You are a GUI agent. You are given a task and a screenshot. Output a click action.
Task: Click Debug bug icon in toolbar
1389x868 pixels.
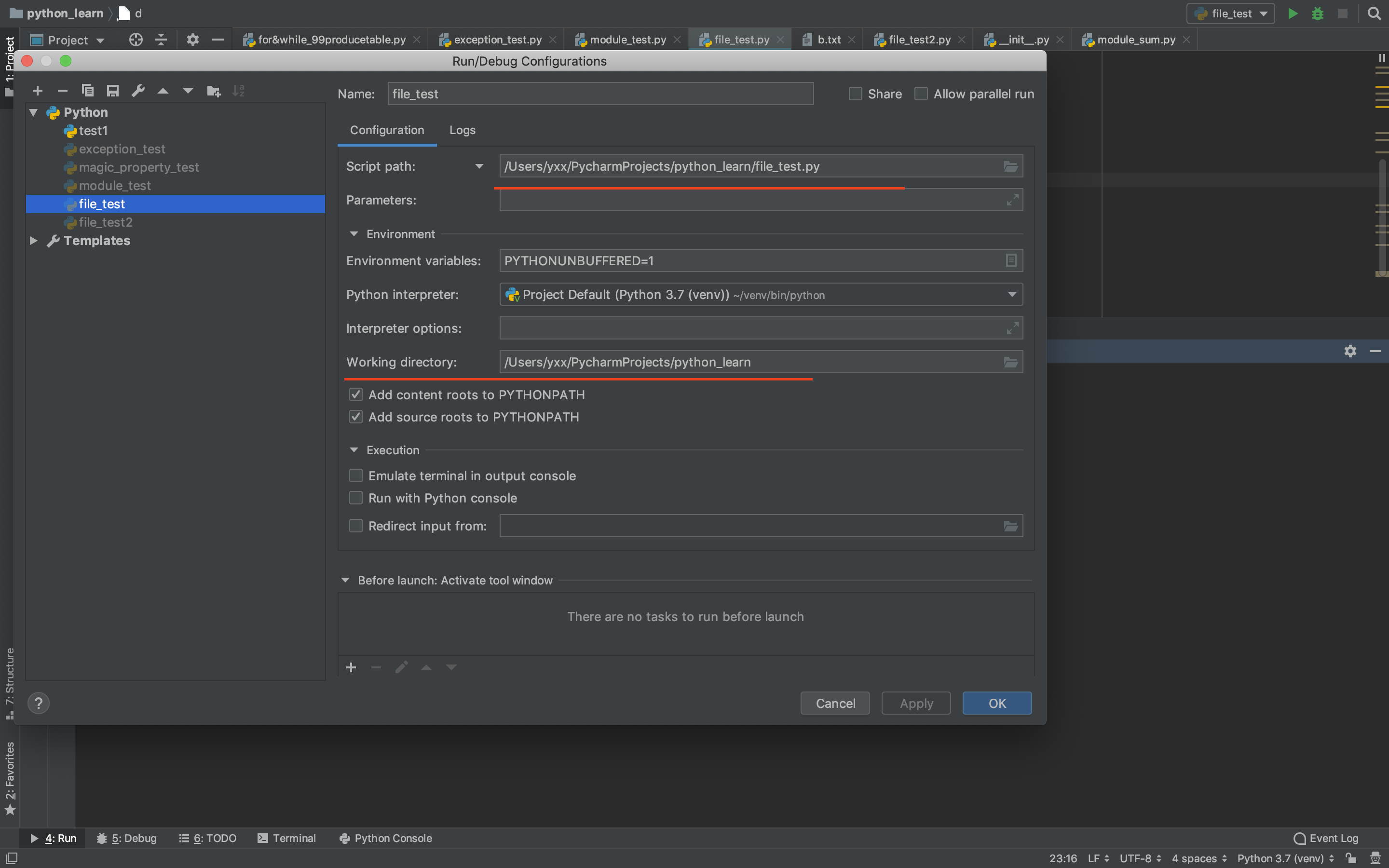pyautogui.click(x=1317, y=14)
